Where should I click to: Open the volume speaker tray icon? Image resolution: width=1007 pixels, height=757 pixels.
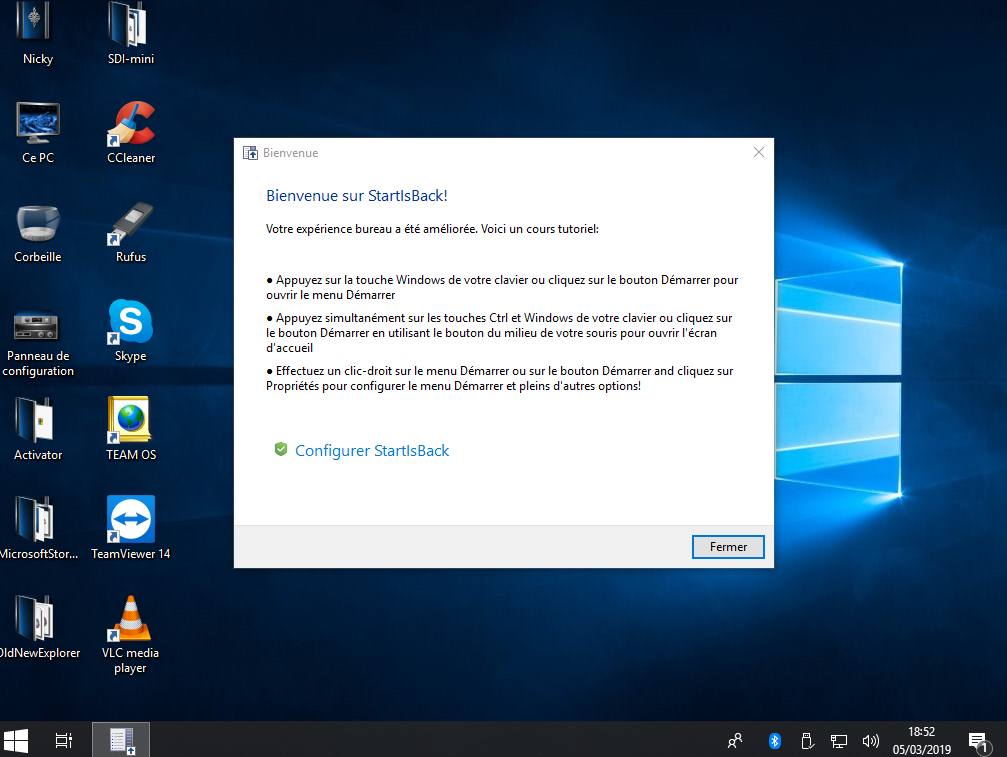click(x=870, y=741)
